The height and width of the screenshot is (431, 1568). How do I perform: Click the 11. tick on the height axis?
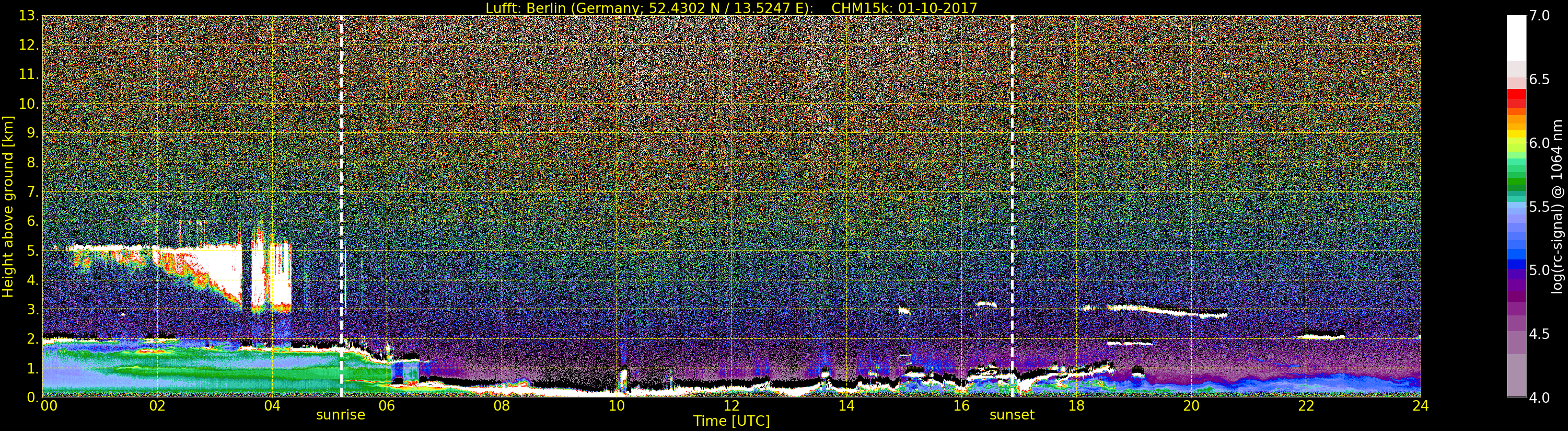pos(29,75)
